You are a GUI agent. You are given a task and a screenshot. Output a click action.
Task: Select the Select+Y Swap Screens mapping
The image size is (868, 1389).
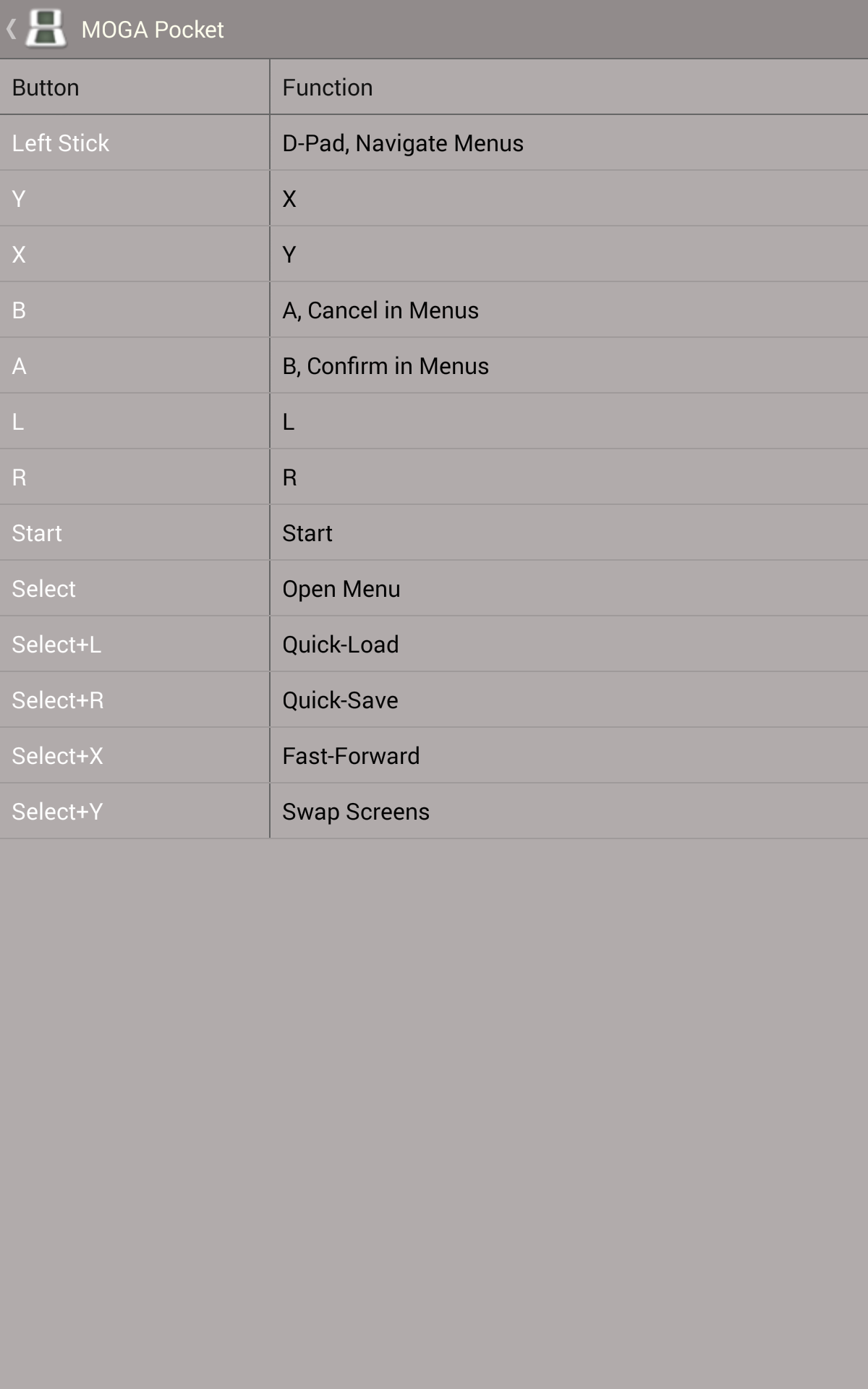(134, 811)
